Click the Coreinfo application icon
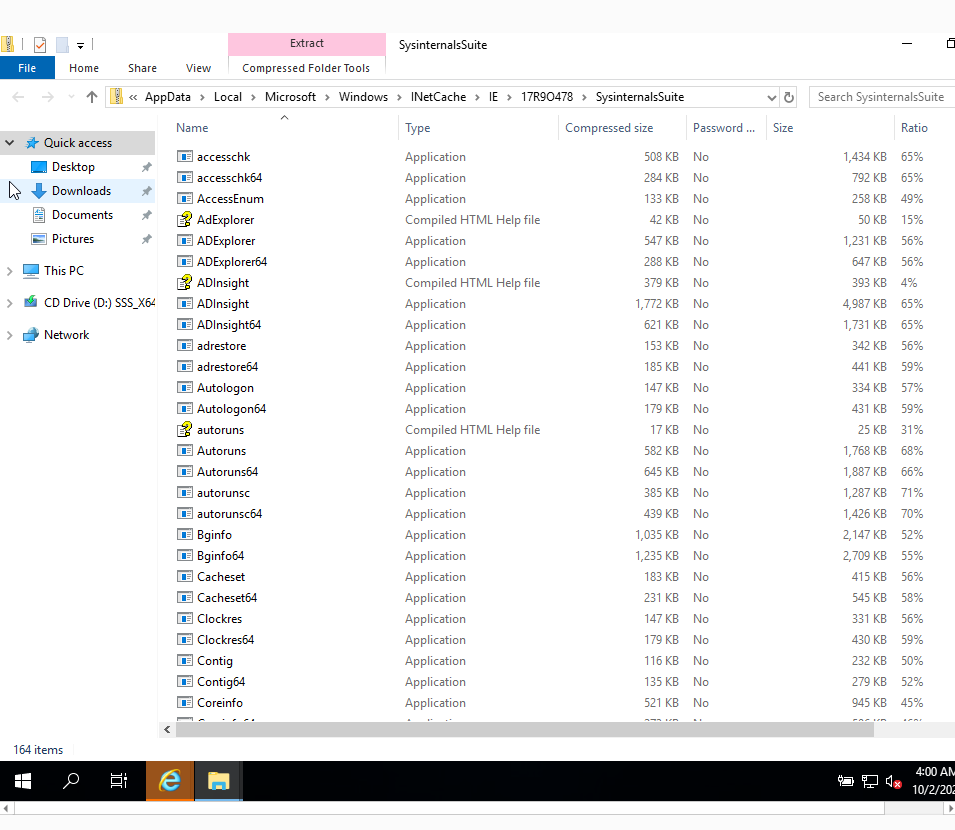This screenshot has height=830, width=955. pyautogui.click(x=185, y=703)
